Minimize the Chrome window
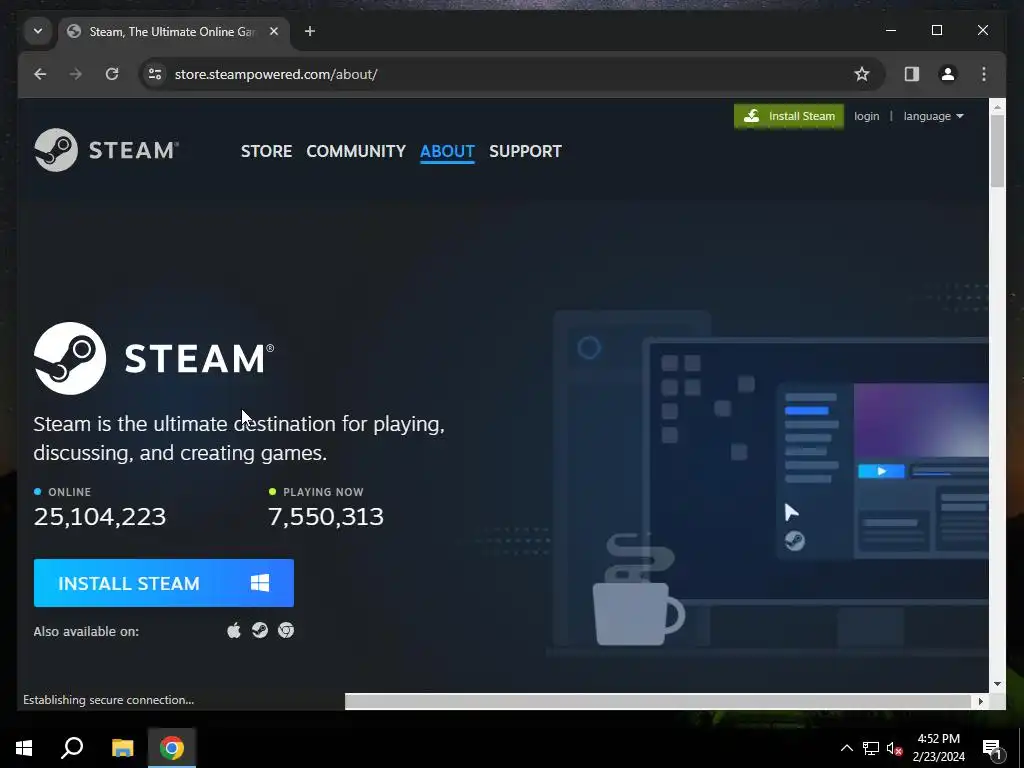The width and height of the screenshot is (1024, 768). tap(890, 31)
